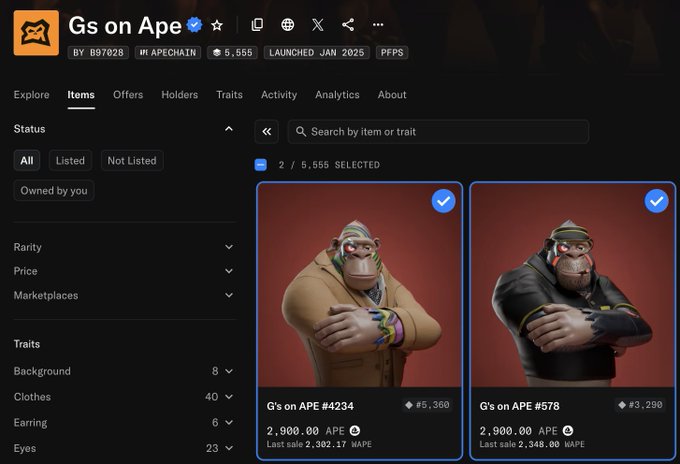Viewport: 680px width, 464px height.
Task: Click the ApeCoin icon on item #4234
Action: 355,431
